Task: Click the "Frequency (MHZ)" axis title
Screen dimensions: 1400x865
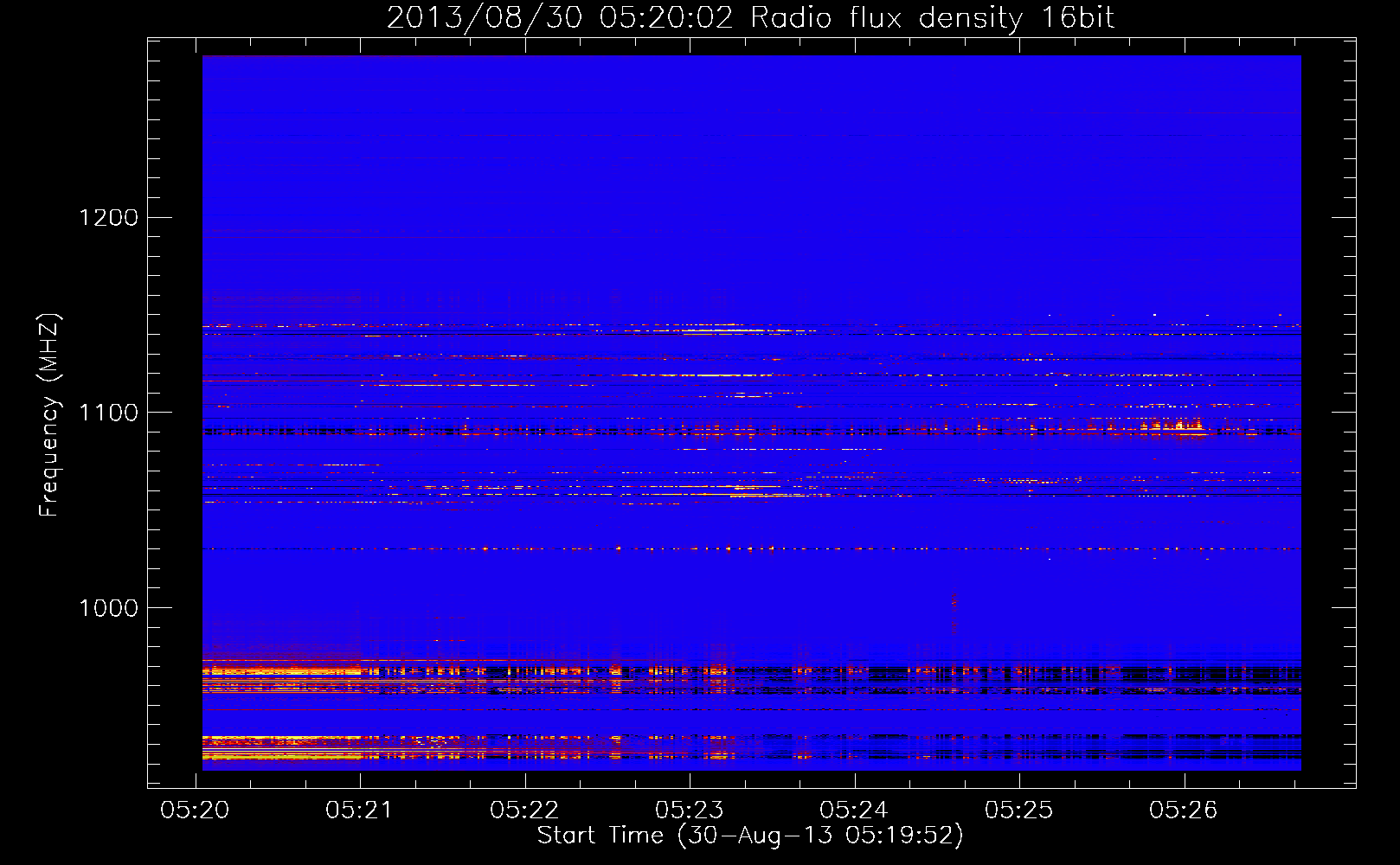Action: [49, 415]
